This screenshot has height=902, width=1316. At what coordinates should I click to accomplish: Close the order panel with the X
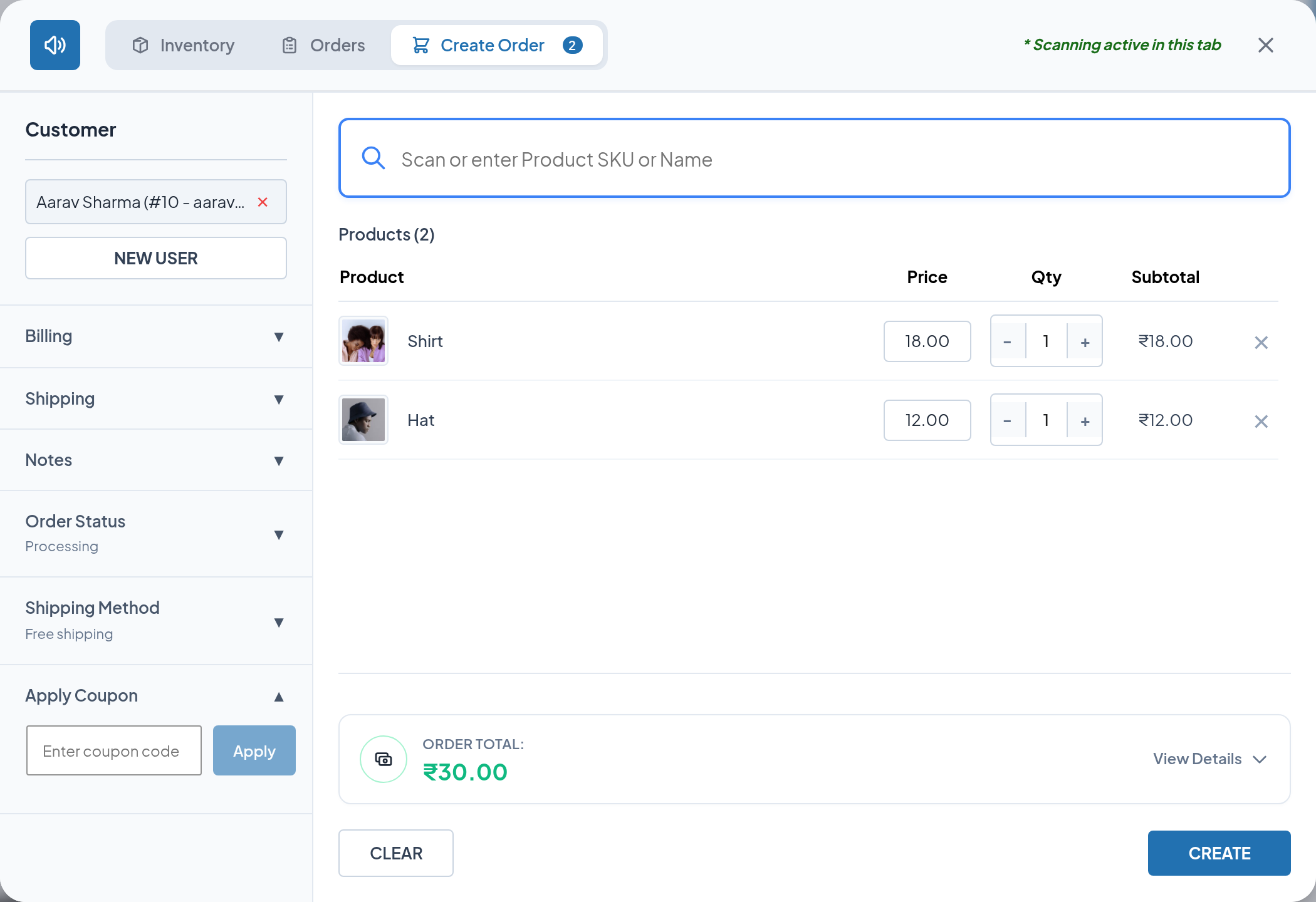pos(1266,45)
